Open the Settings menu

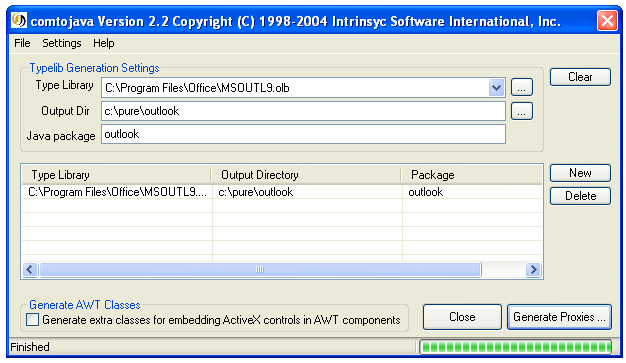point(61,43)
